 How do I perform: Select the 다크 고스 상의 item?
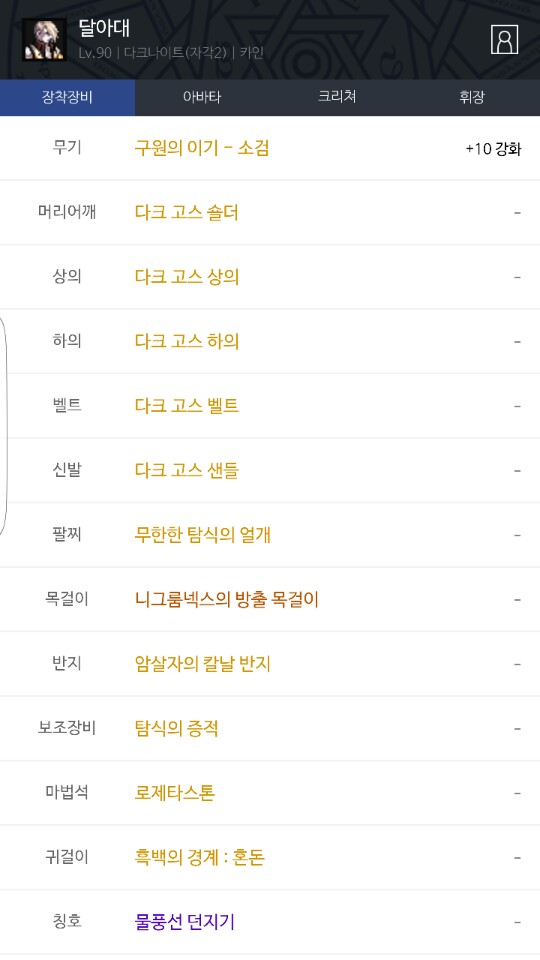point(187,277)
